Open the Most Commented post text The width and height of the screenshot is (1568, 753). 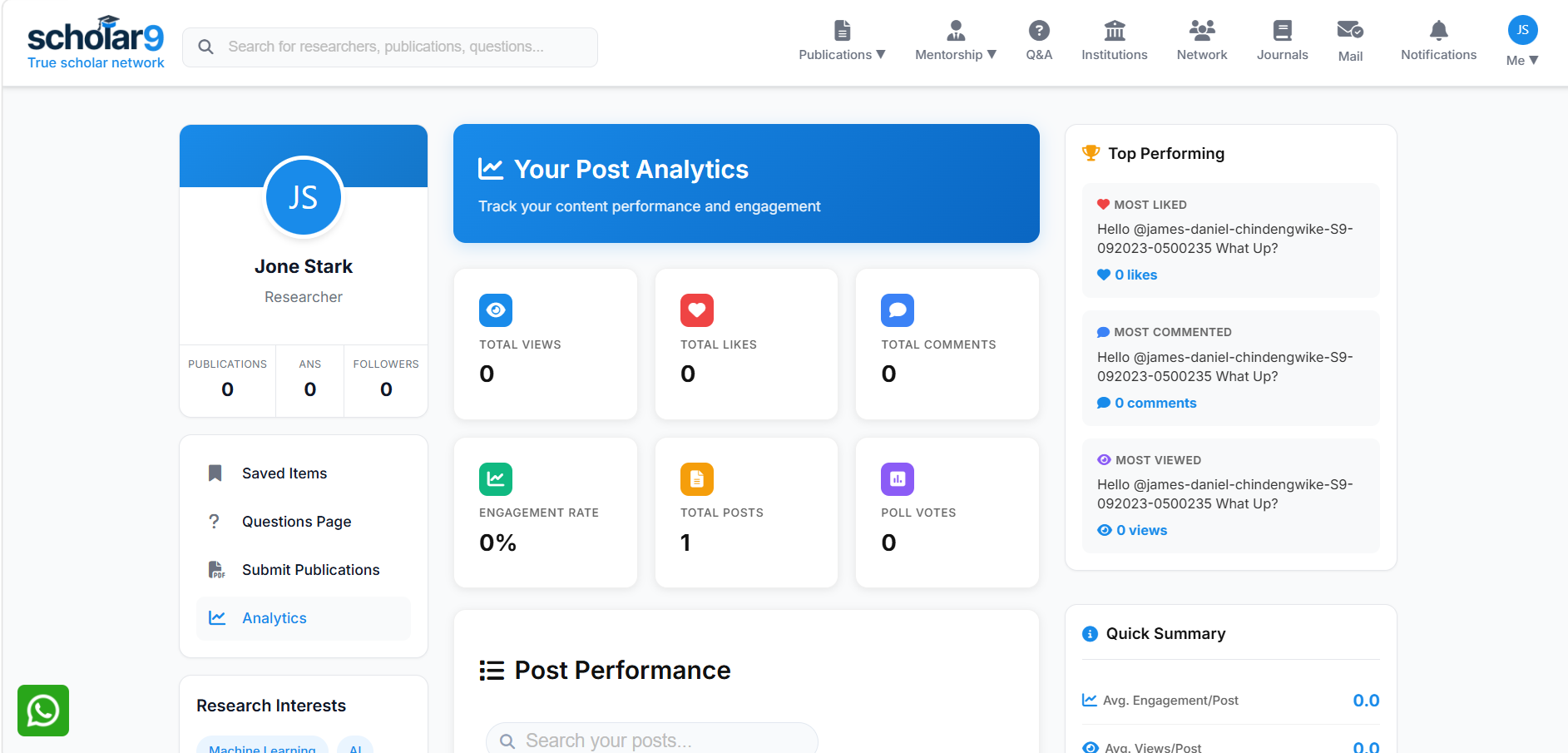[1224, 367]
